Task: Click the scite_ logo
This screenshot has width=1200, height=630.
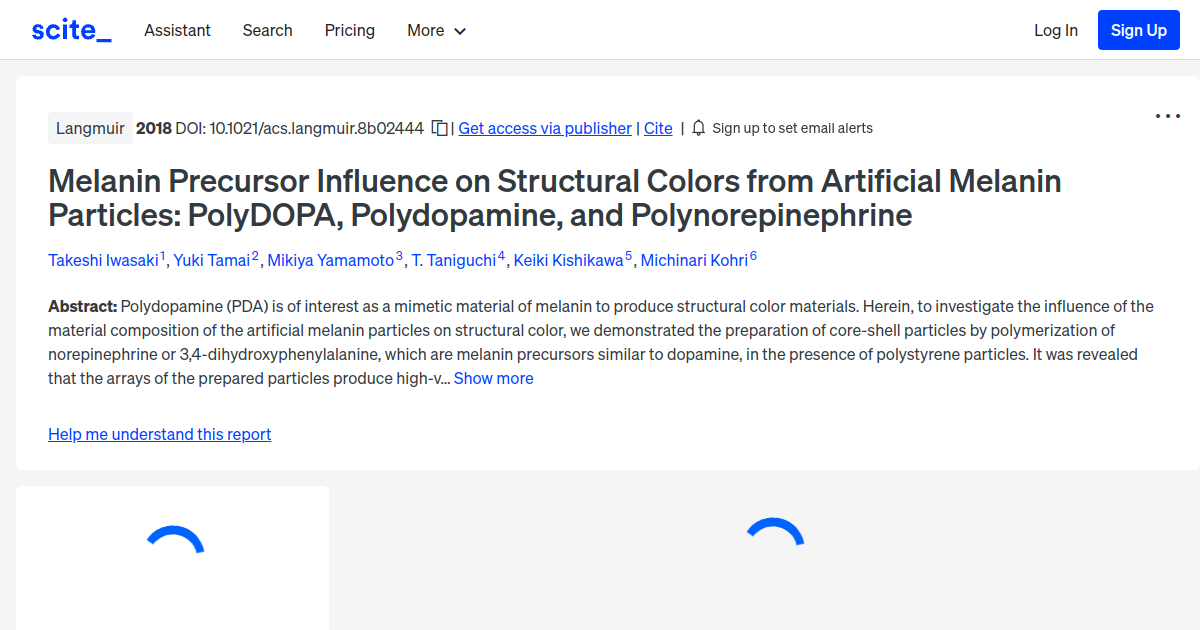Action: (x=70, y=29)
